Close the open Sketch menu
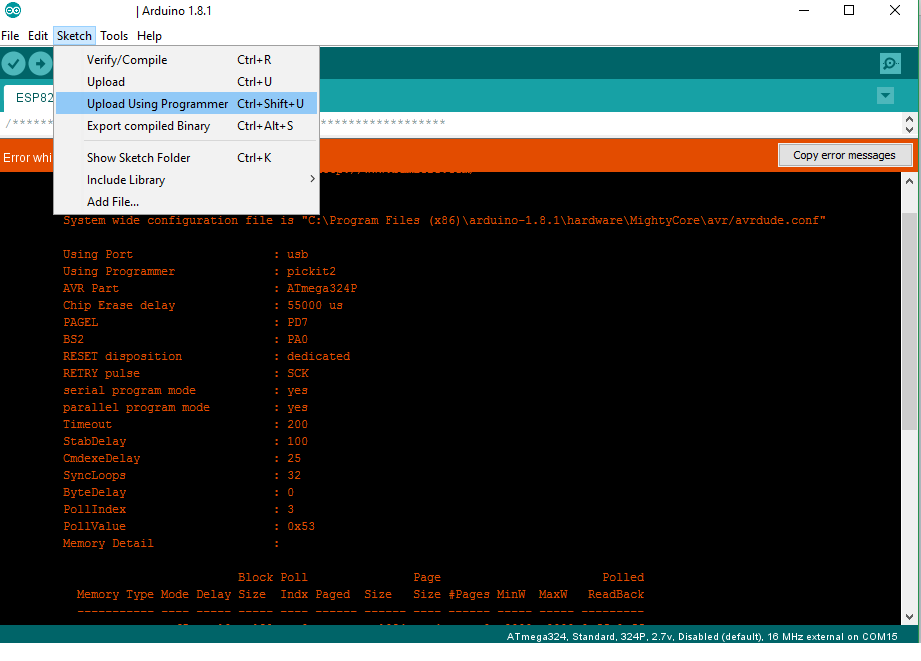921x661 pixels. pyautogui.click(x=74, y=36)
